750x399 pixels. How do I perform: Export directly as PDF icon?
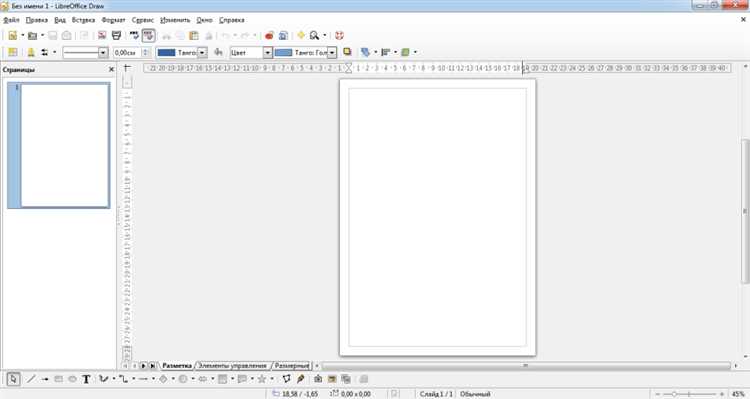(x=102, y=35)
